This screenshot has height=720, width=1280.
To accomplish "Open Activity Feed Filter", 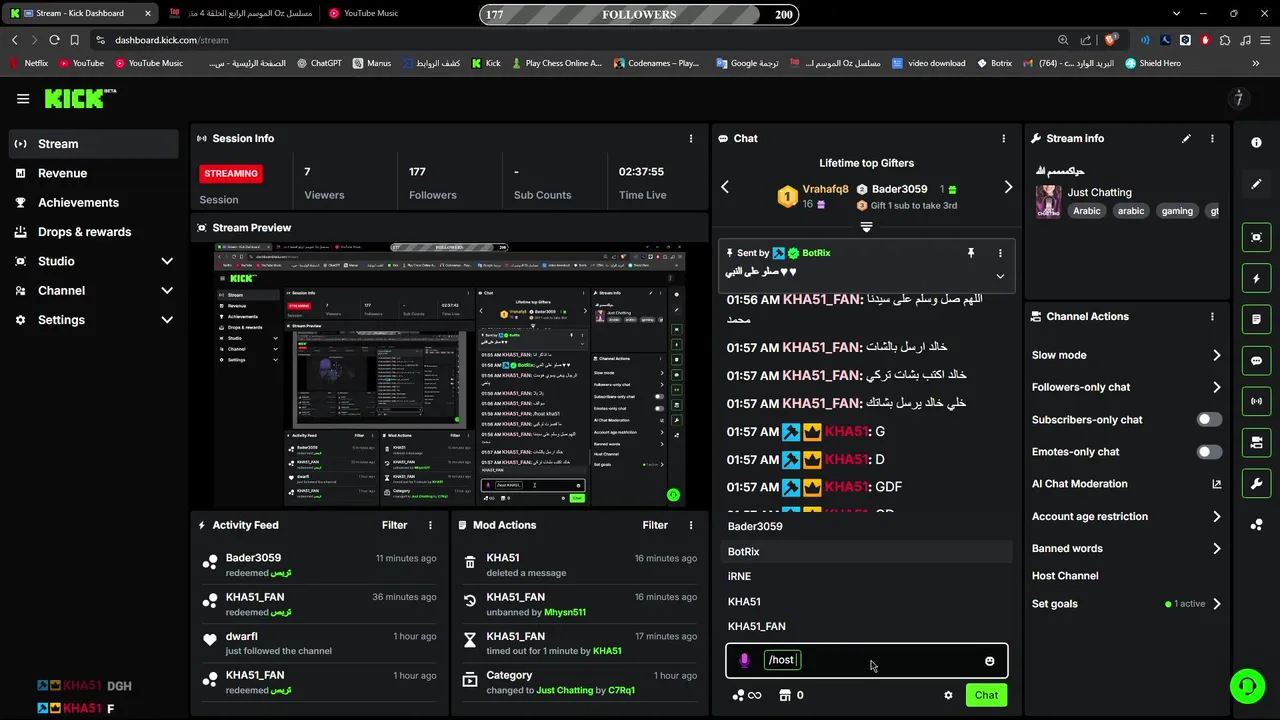I will 394,525.
